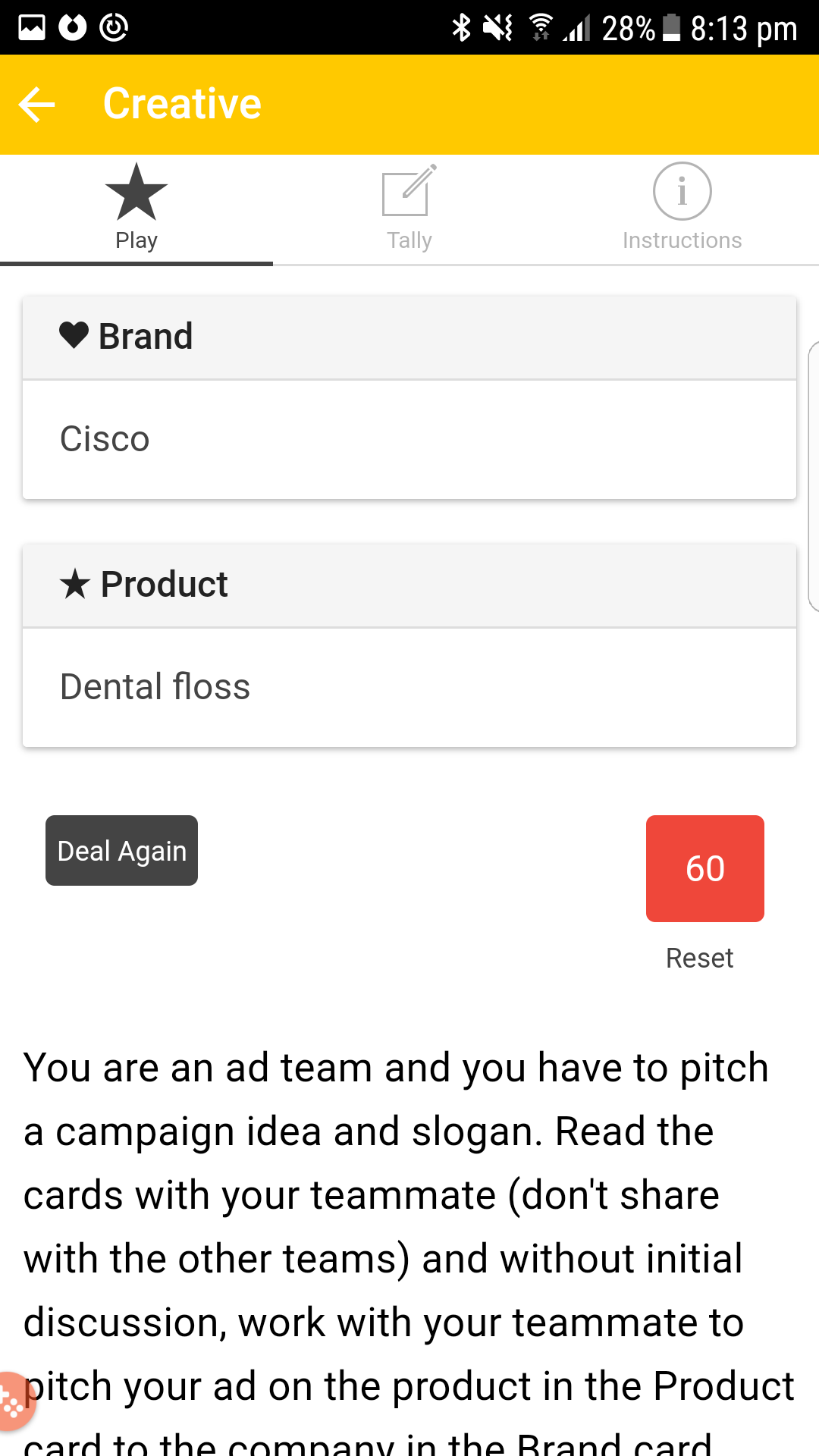Tap the Wi-Fi status icon

tap(540, 28)
